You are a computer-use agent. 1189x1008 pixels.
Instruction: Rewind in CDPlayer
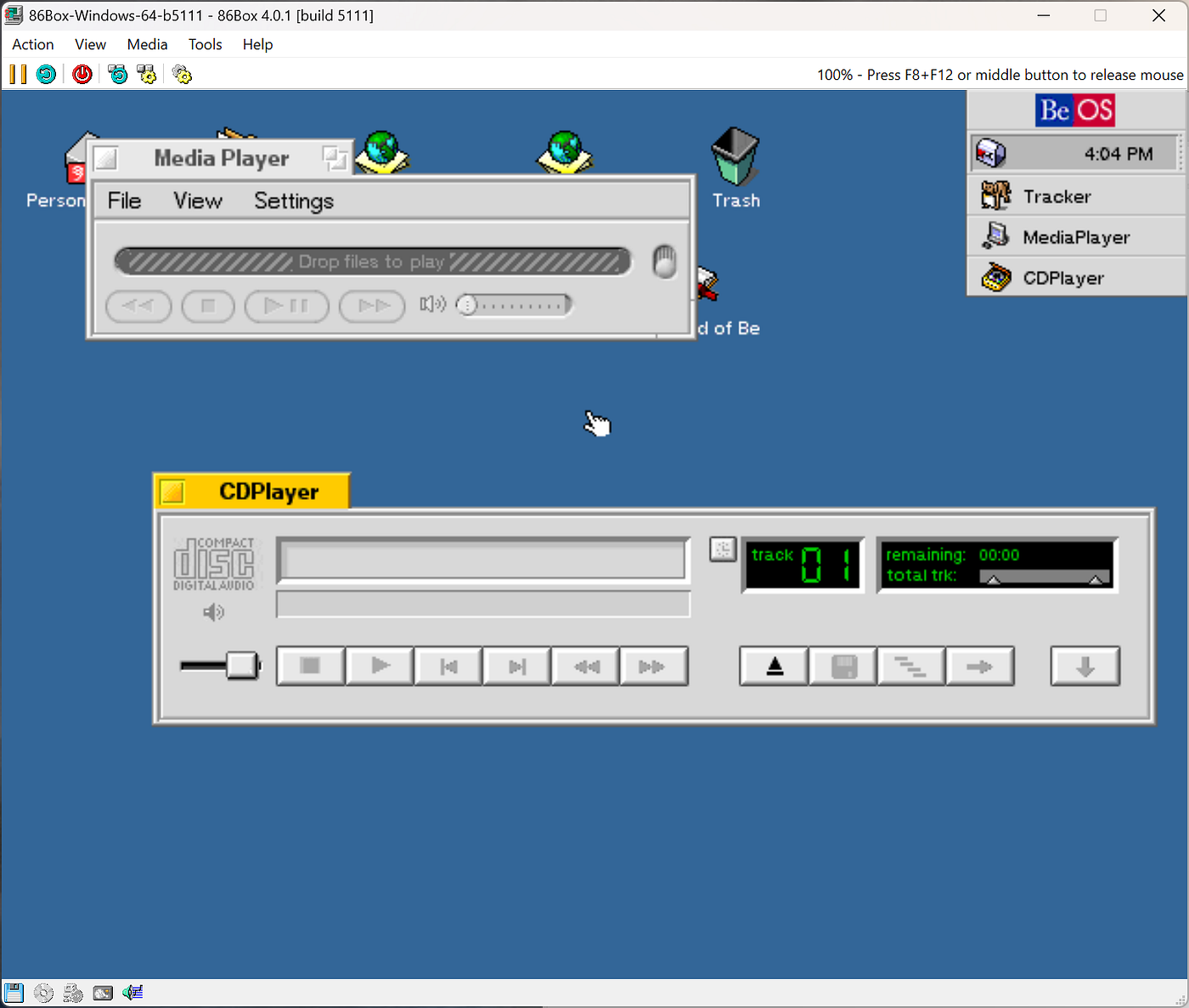pos(586,666)
